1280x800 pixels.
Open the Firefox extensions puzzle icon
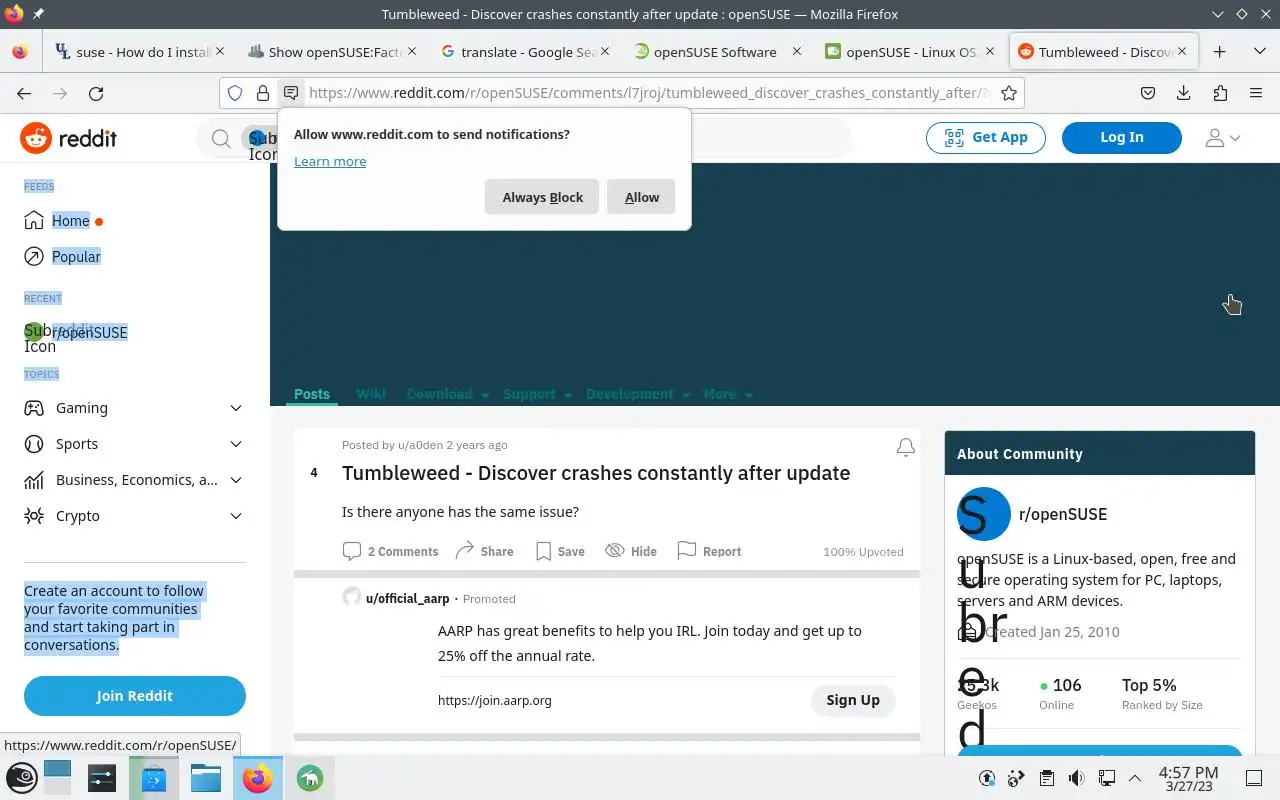coord(1220,93)
